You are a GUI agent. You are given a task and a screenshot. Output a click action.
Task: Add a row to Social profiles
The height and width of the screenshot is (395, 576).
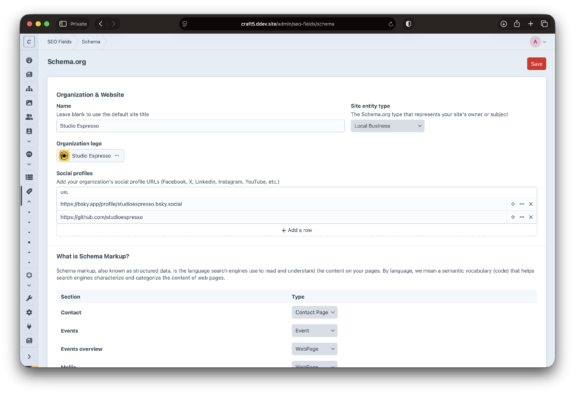(296, 230)
